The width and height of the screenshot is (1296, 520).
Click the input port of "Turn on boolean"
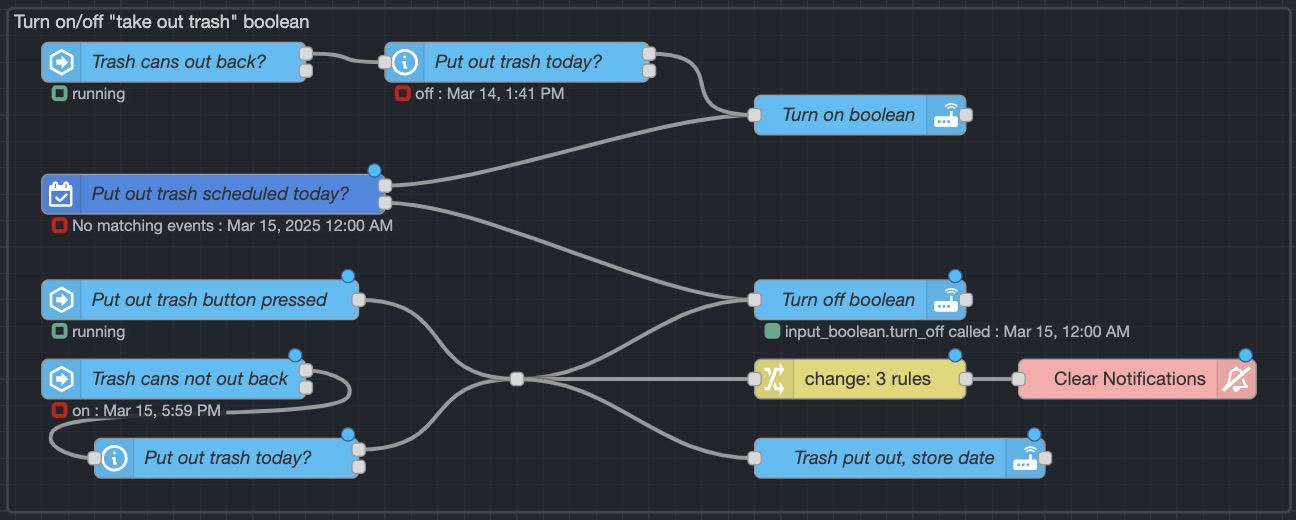[755, 115]
